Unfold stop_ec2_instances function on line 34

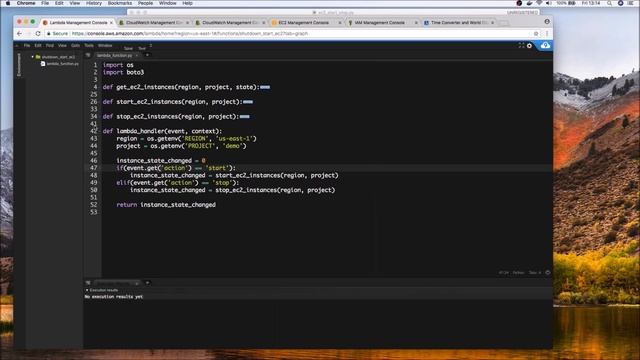pos(244,116)
